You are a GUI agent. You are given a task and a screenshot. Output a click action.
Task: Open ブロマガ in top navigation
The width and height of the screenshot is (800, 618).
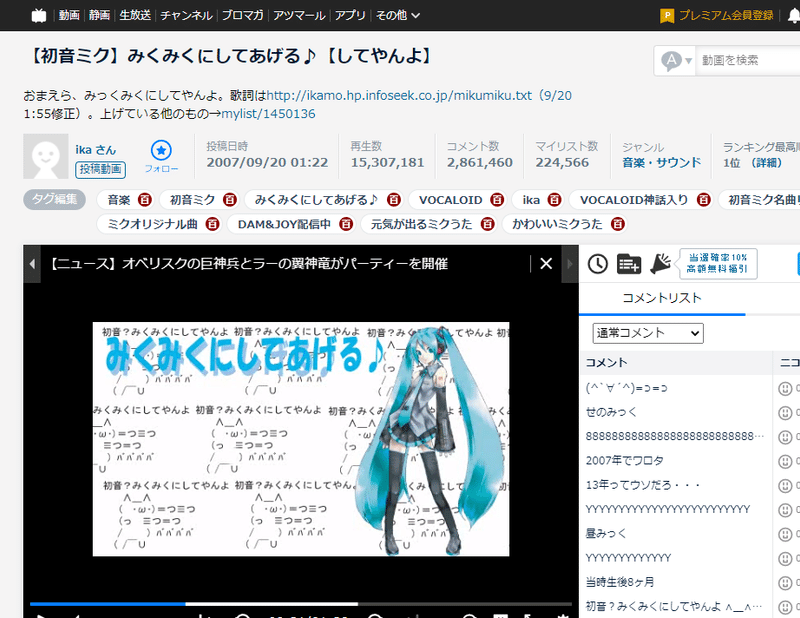(x=242, y=15)
